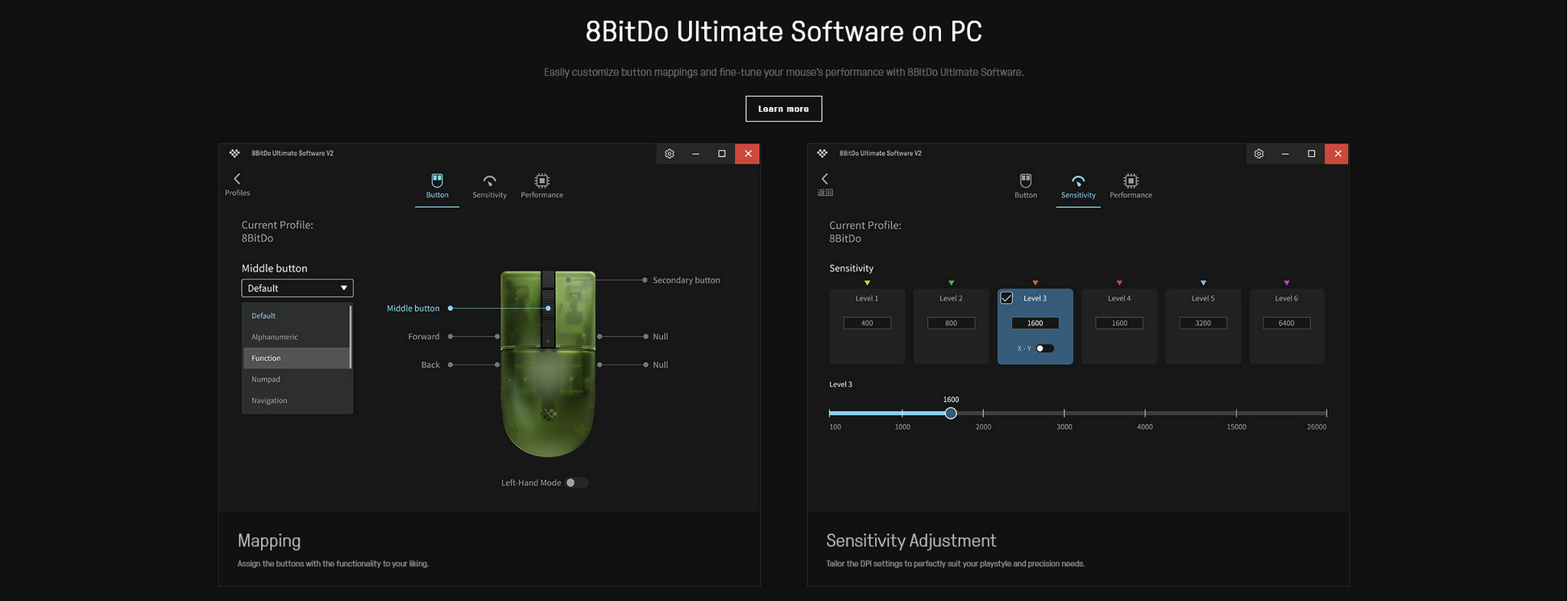Select the Secondary button label
The width and height of the screenshot is (1568, 601).
click(686, 280)
